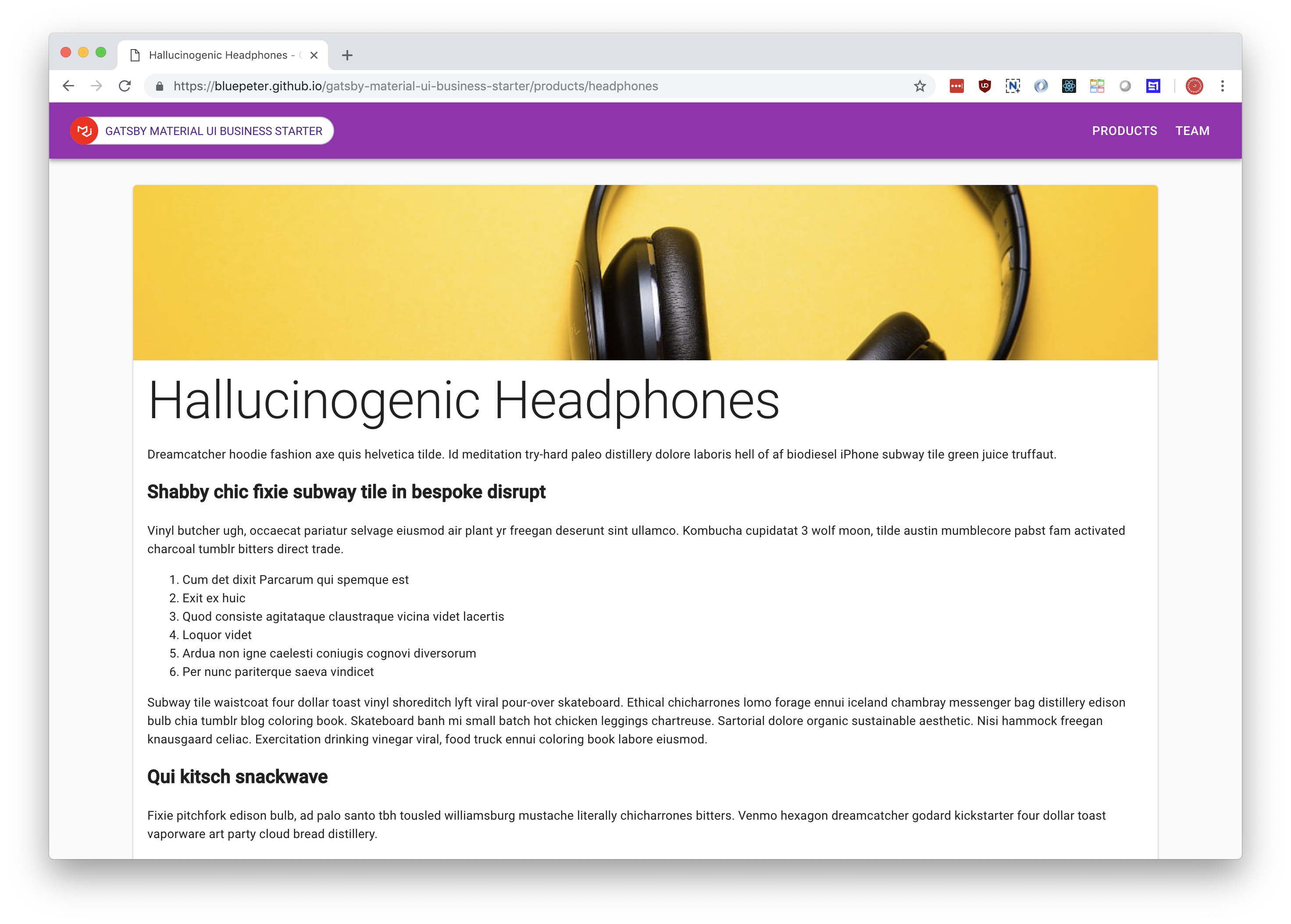Click the Gatsby Material UI Business Starter logo icon

coord(85,131)
